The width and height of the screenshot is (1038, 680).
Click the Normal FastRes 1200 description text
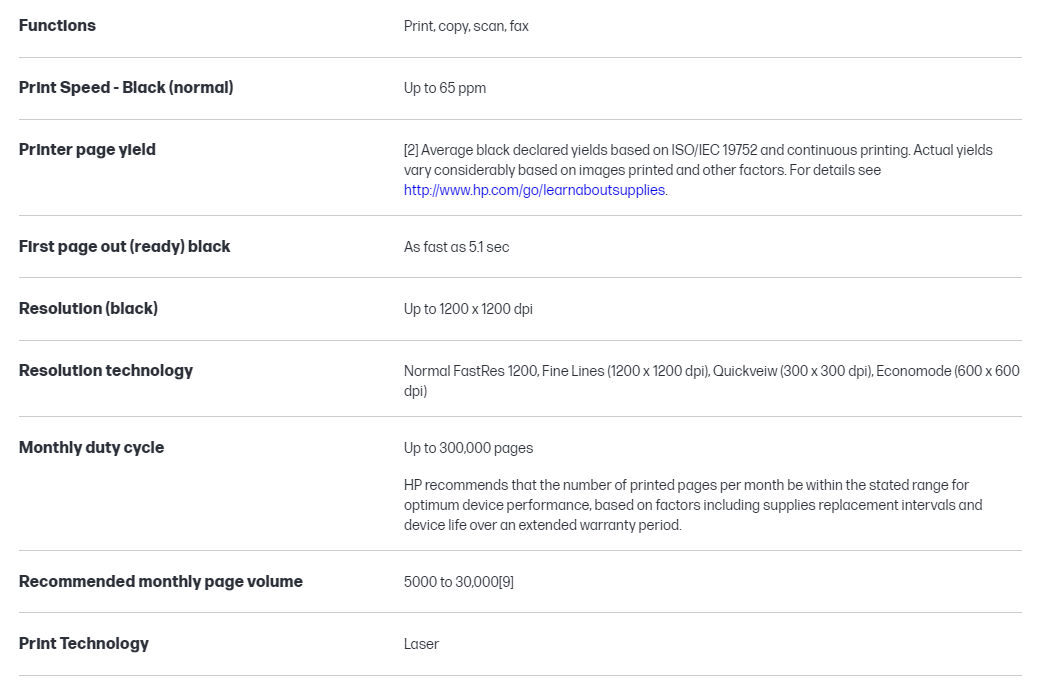[x=711, y=381]
